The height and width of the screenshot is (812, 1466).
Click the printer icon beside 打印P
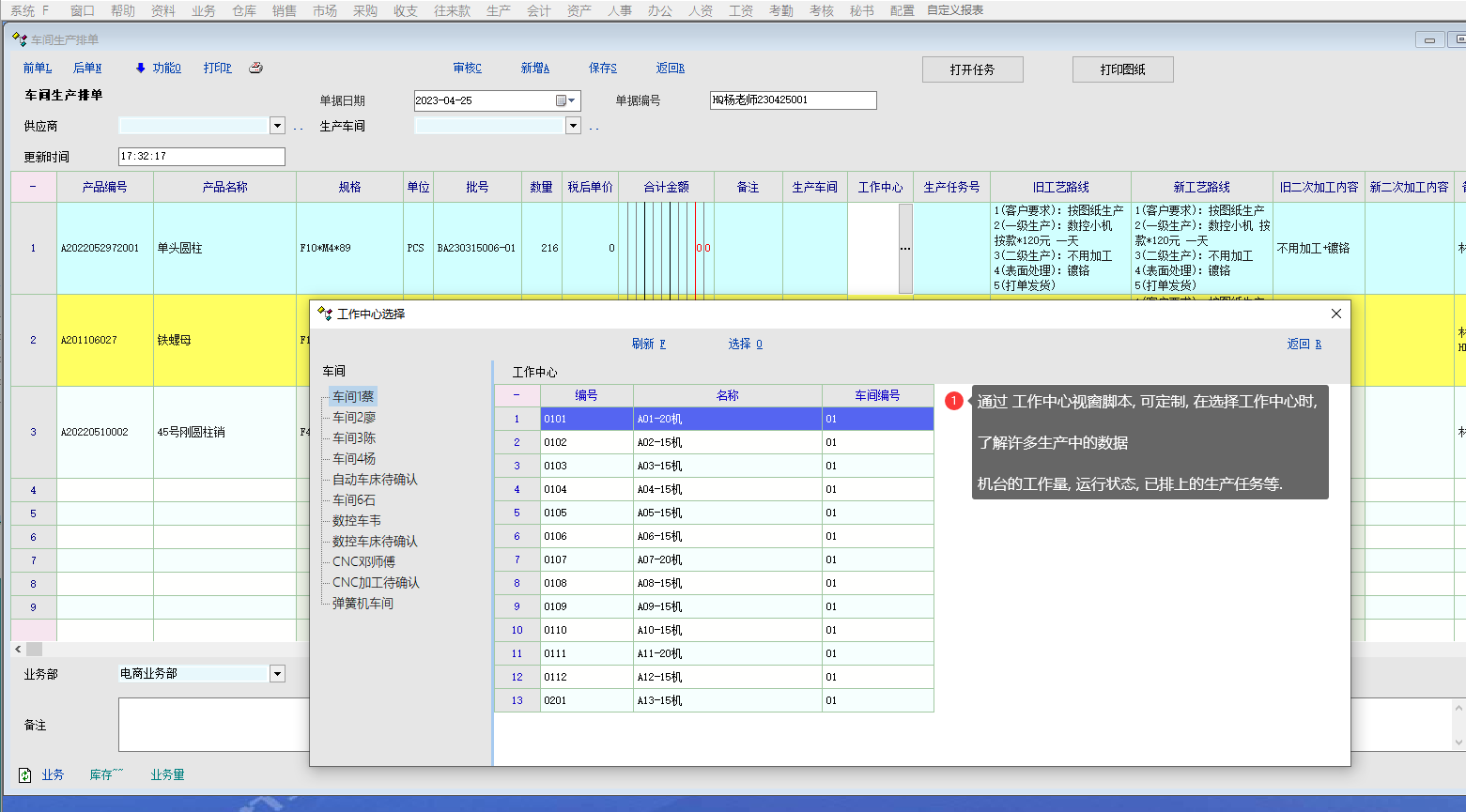(x=255, y=68)
